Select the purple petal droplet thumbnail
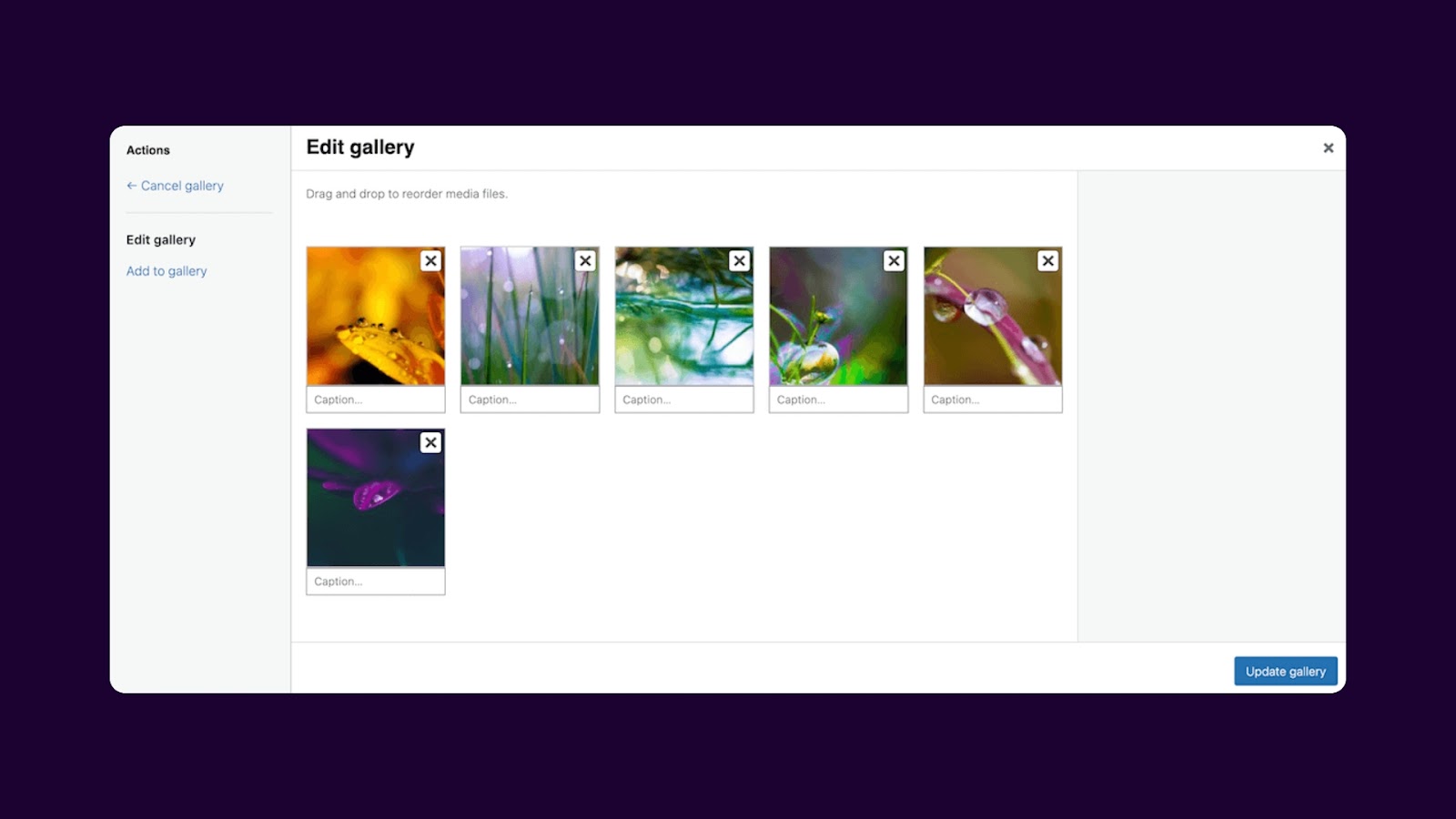The width and height of the screenshot is (1456, 819). (x=376, y=498)
